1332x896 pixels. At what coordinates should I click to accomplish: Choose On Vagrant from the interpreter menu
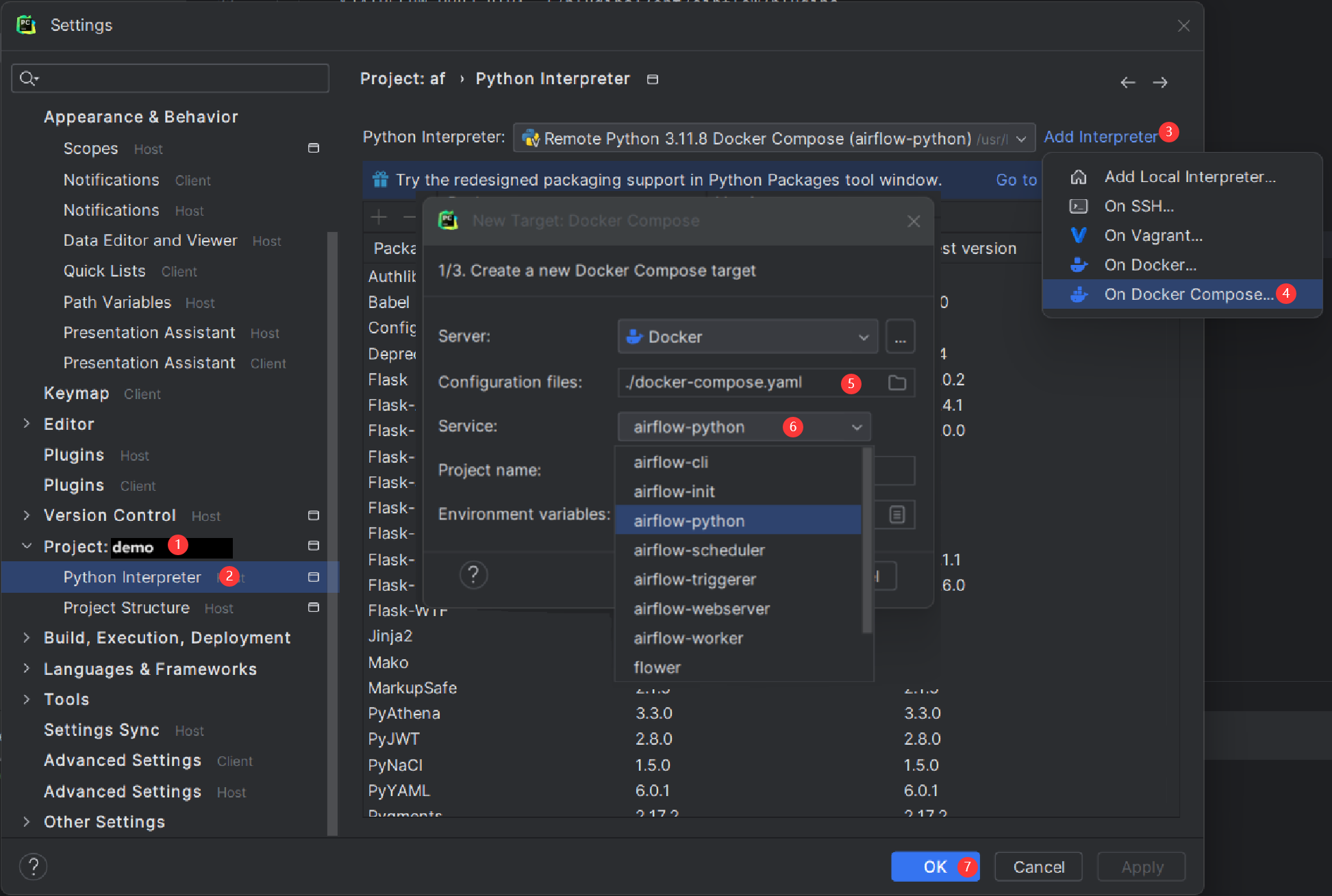1153,235
